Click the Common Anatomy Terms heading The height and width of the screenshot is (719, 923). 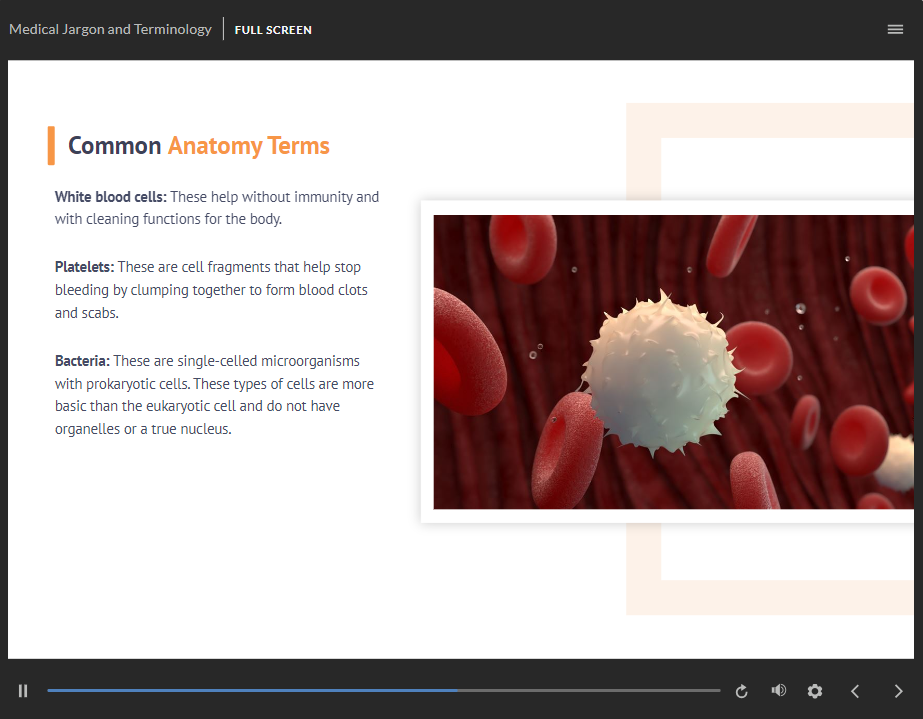click(198, 146)
